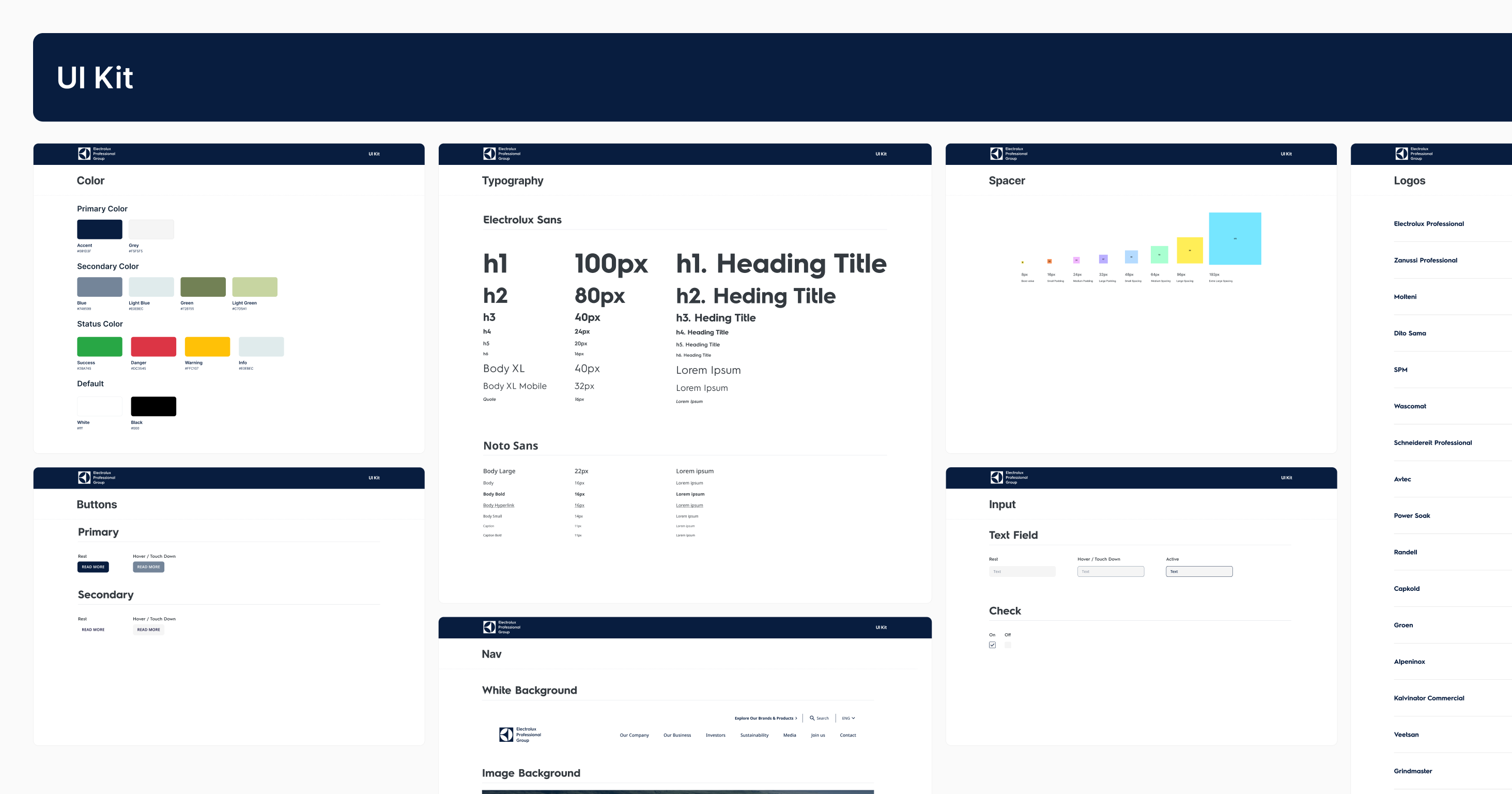Click the UI Kit label in Typography frame header
The image size is (1512, 794).
tap(881, 154)
